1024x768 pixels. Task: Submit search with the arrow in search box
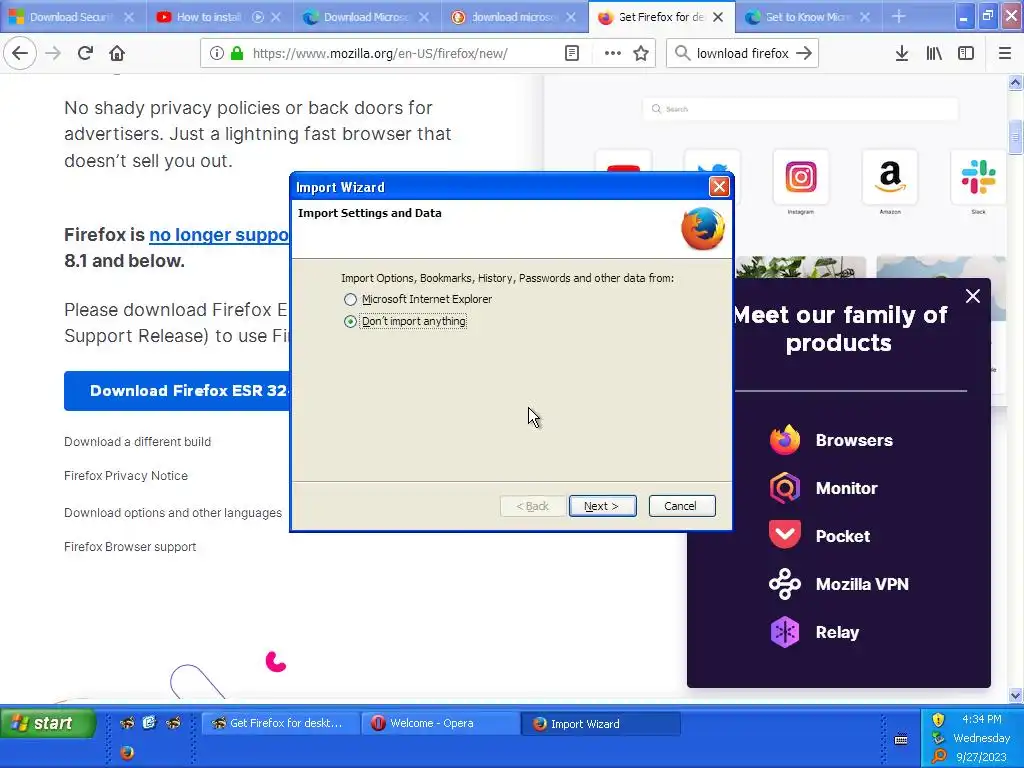coord(804,53)
